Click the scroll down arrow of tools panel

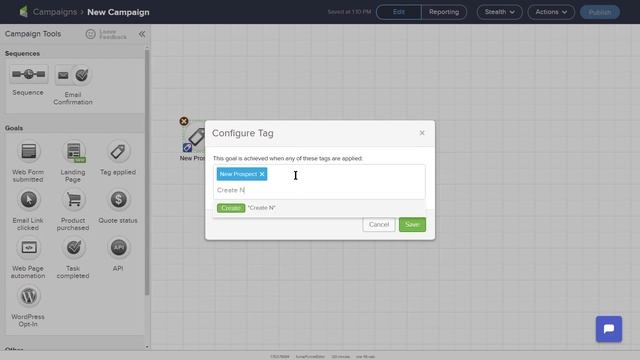(147, 347)
